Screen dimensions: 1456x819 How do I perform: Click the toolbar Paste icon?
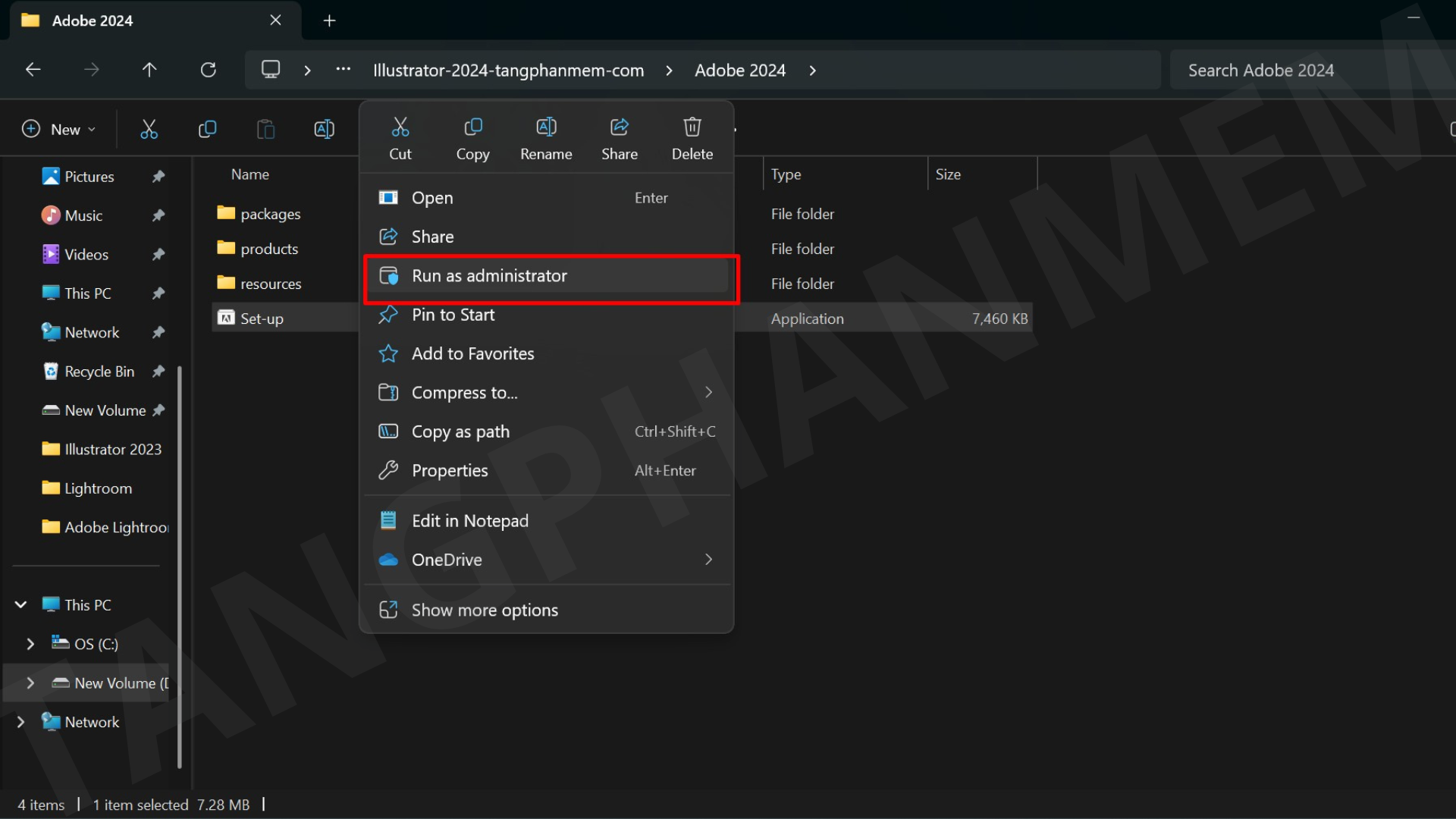tap(265, 129)
